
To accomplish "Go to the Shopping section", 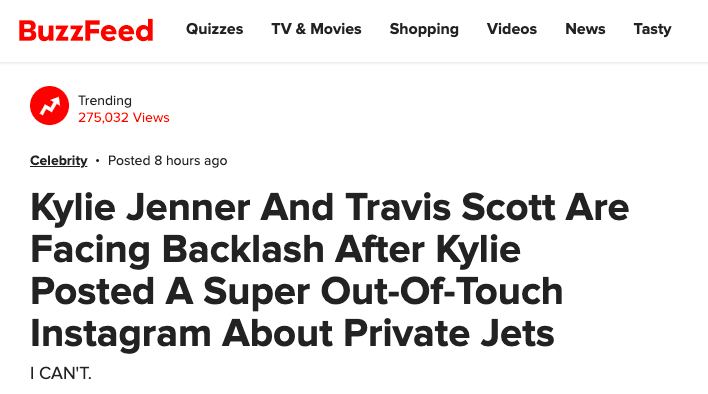I will (x=424, y=29).
